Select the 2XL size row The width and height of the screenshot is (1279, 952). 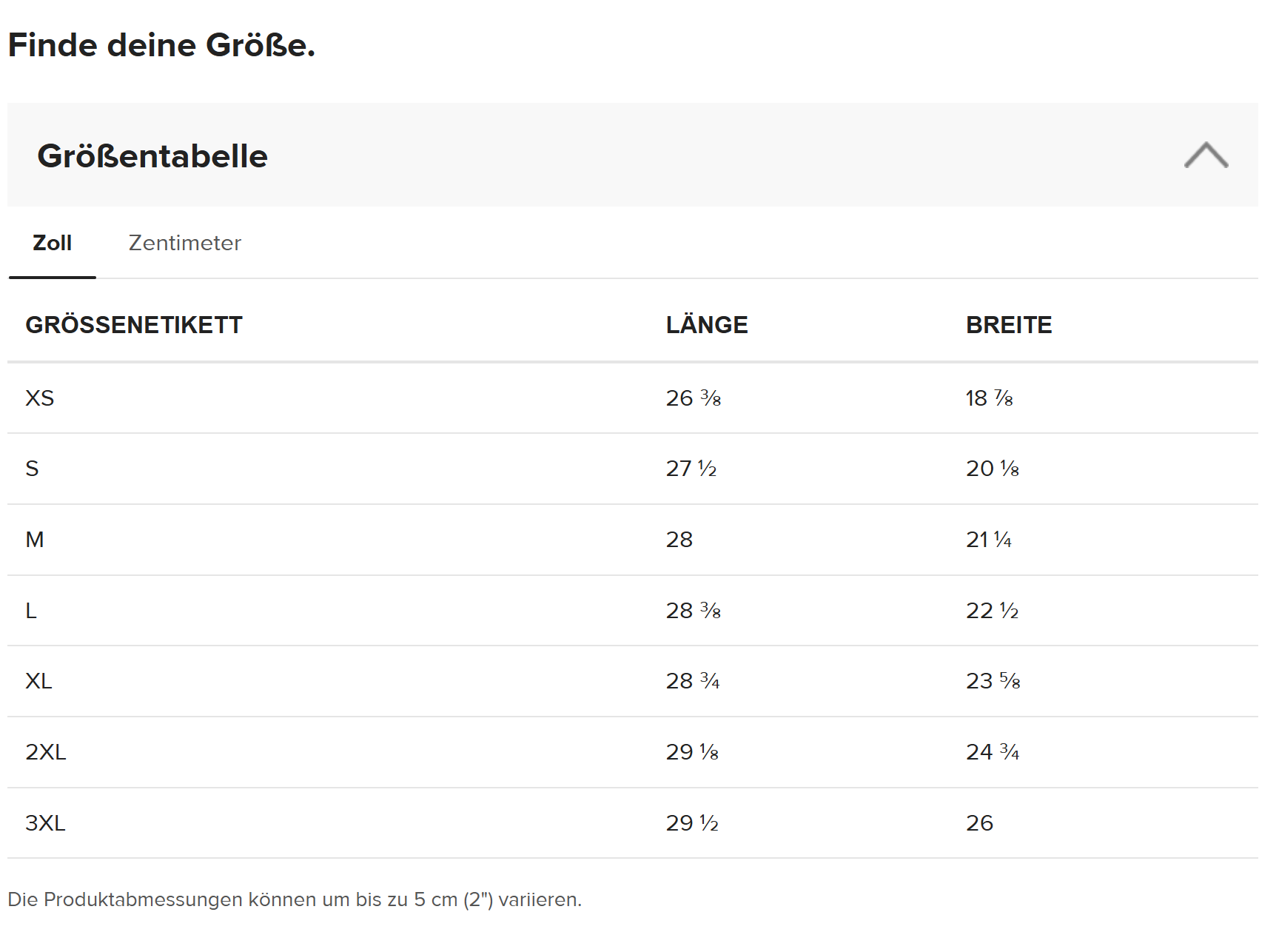pyautogui.click(x=46, y=752)
